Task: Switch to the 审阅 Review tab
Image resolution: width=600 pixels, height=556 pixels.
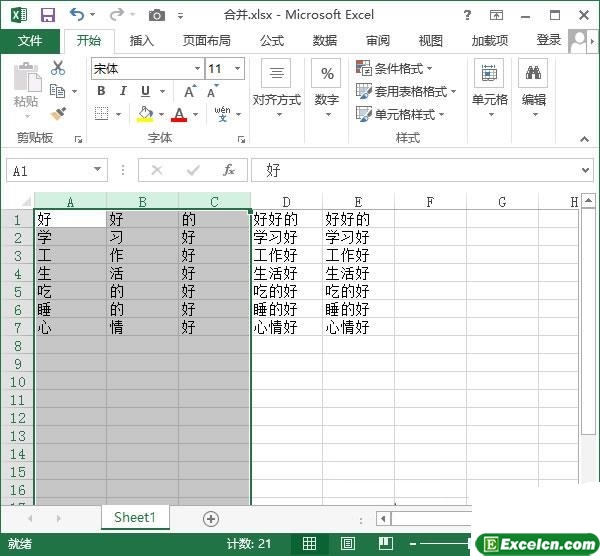Action: pyautogui.click(x=378, y=41)
